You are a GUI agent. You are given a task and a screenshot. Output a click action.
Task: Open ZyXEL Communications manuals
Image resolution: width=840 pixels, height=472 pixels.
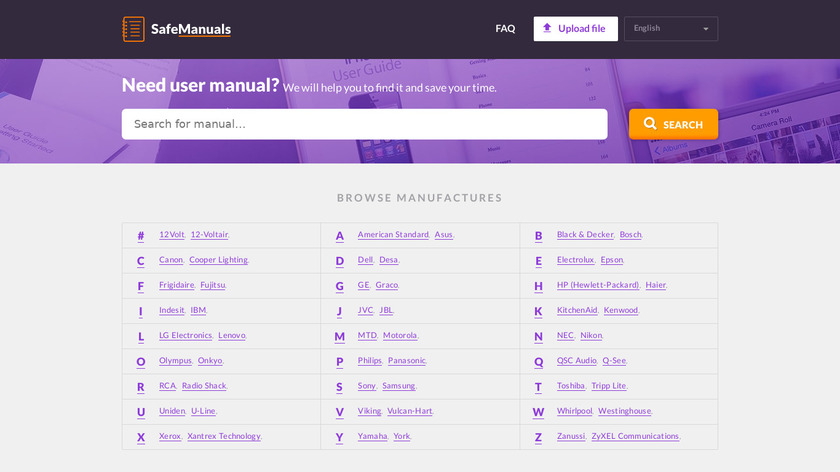pyautogui.click(x=635, y=436)
